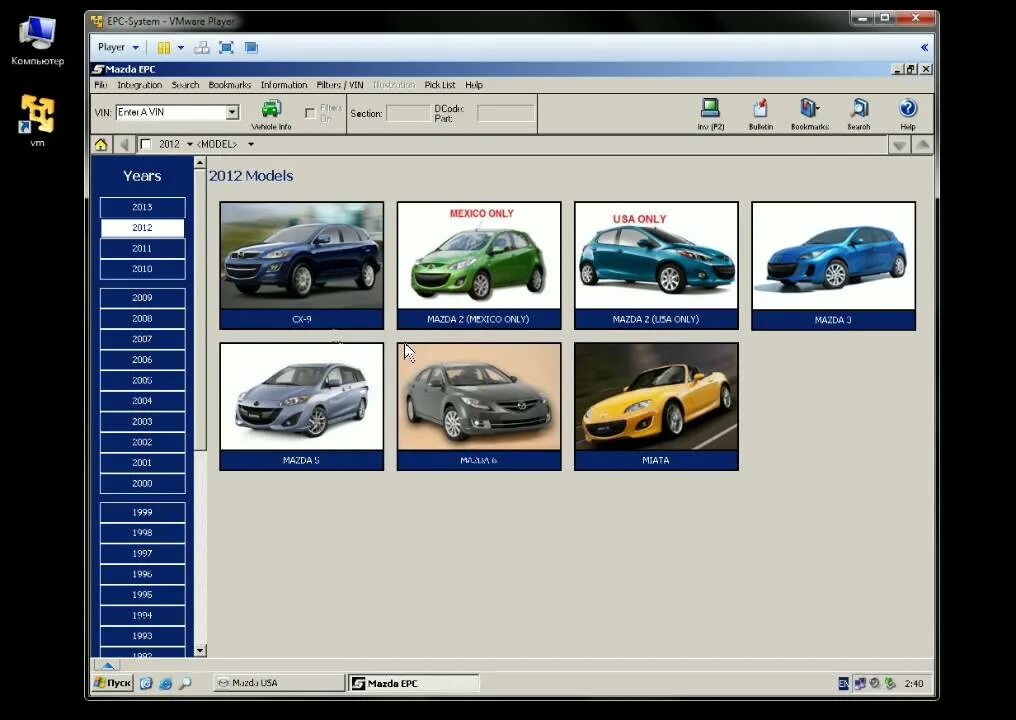1016x720 pixels.
Task: Open Help menu in menu bar
Action: pyautogui.click(x=474, y=85)
